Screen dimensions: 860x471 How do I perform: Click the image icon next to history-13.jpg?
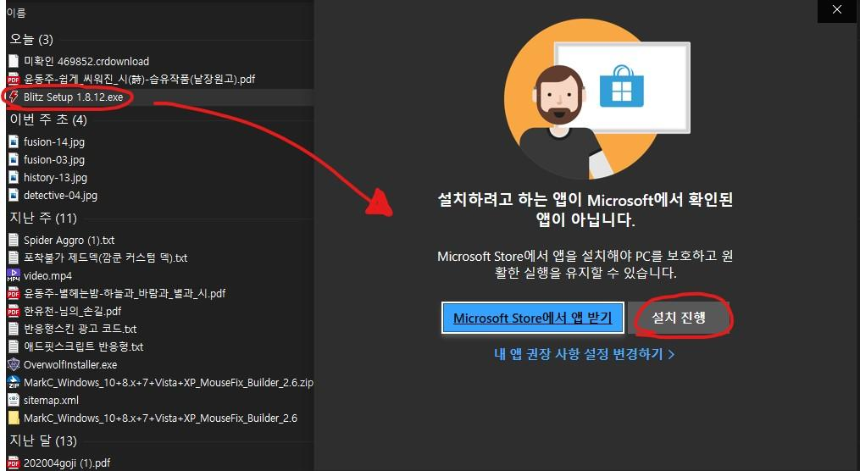point(13,178)
